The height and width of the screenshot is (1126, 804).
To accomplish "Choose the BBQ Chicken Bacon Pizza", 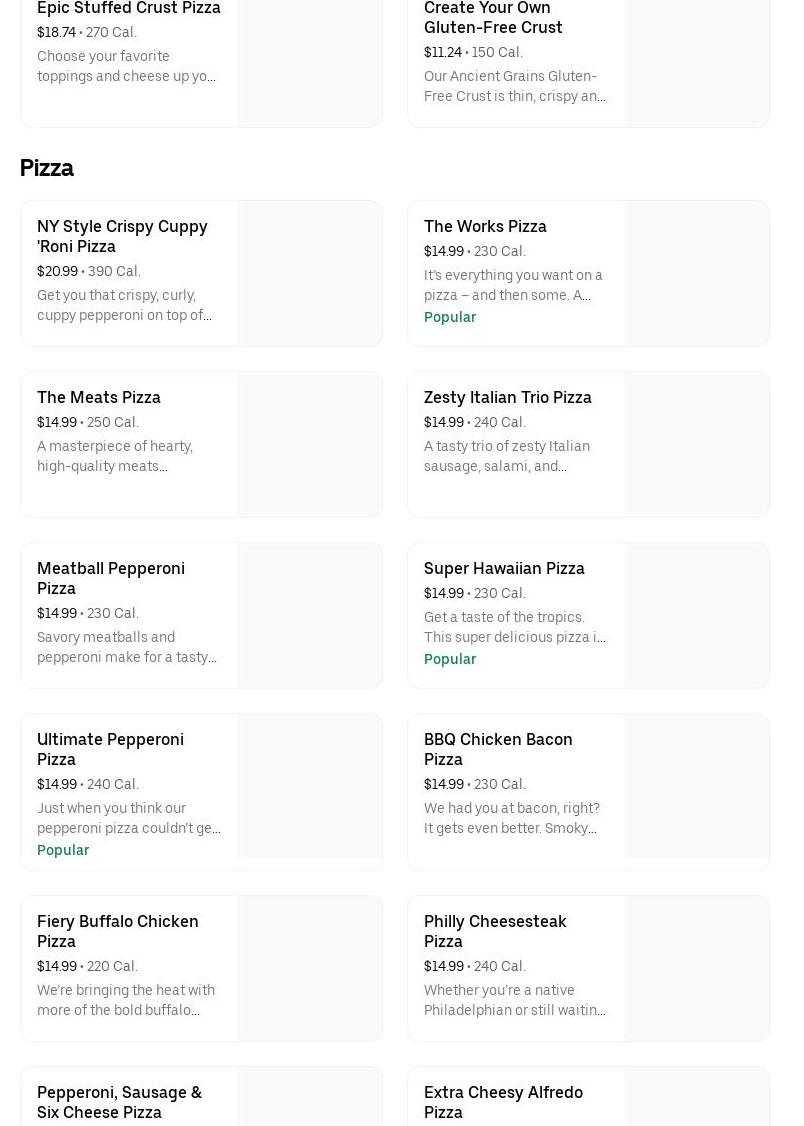I will [x=498, y=749].
